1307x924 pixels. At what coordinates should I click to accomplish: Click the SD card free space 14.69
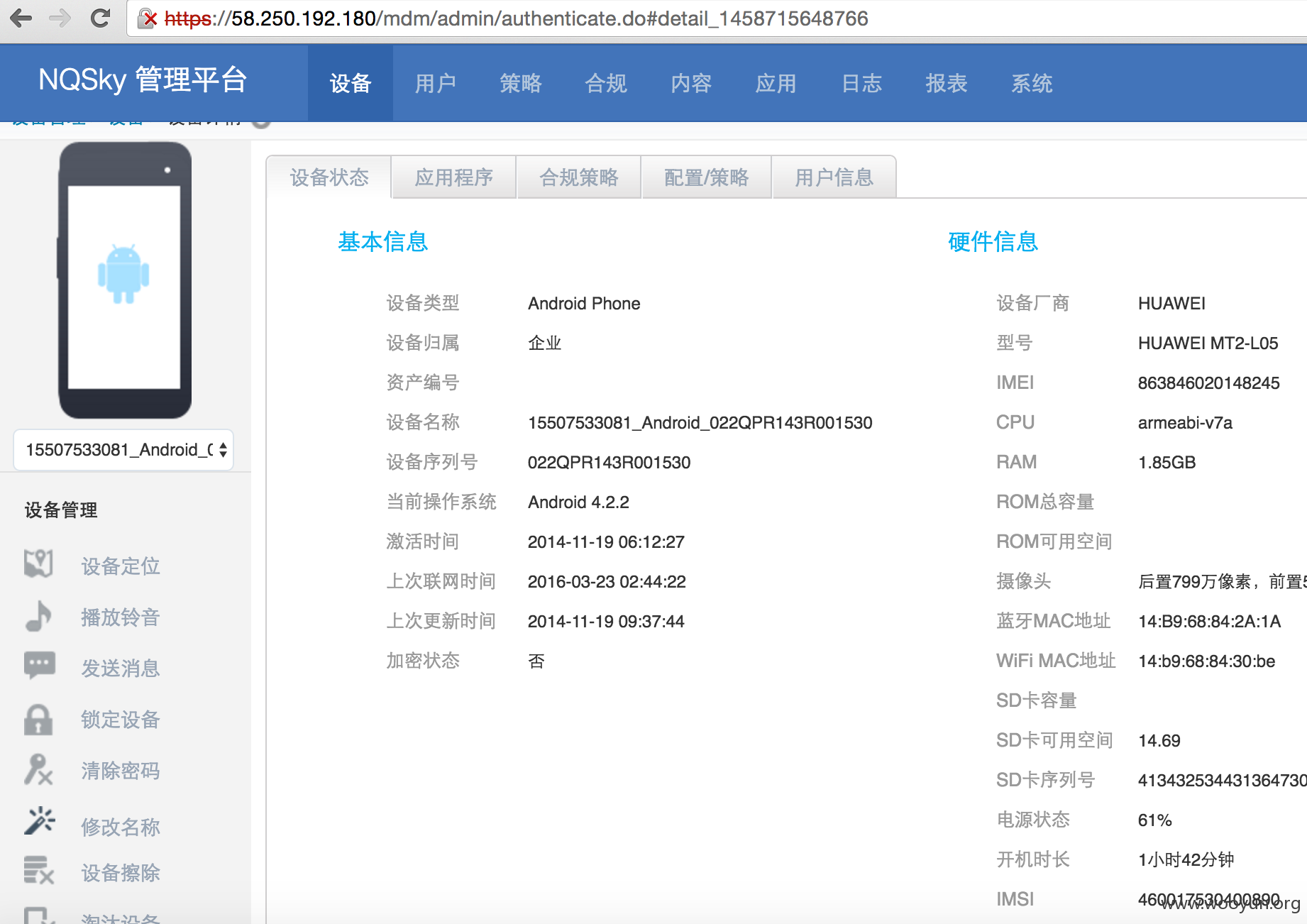pos(1159,741)
